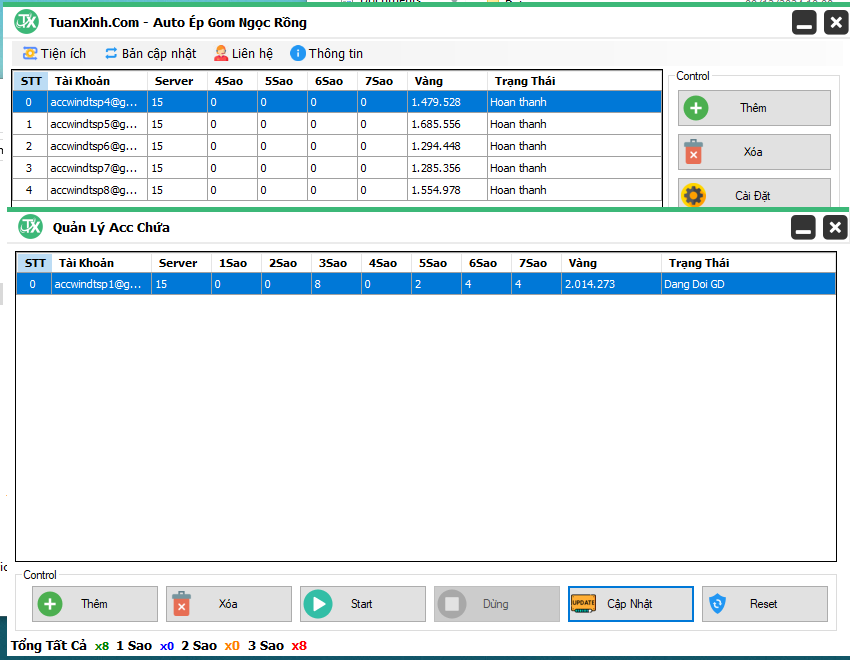850x660 pixels.
Task: Select accwindtsp1 row in Quản Lý Acc Chứa
Action: [96, 284]
